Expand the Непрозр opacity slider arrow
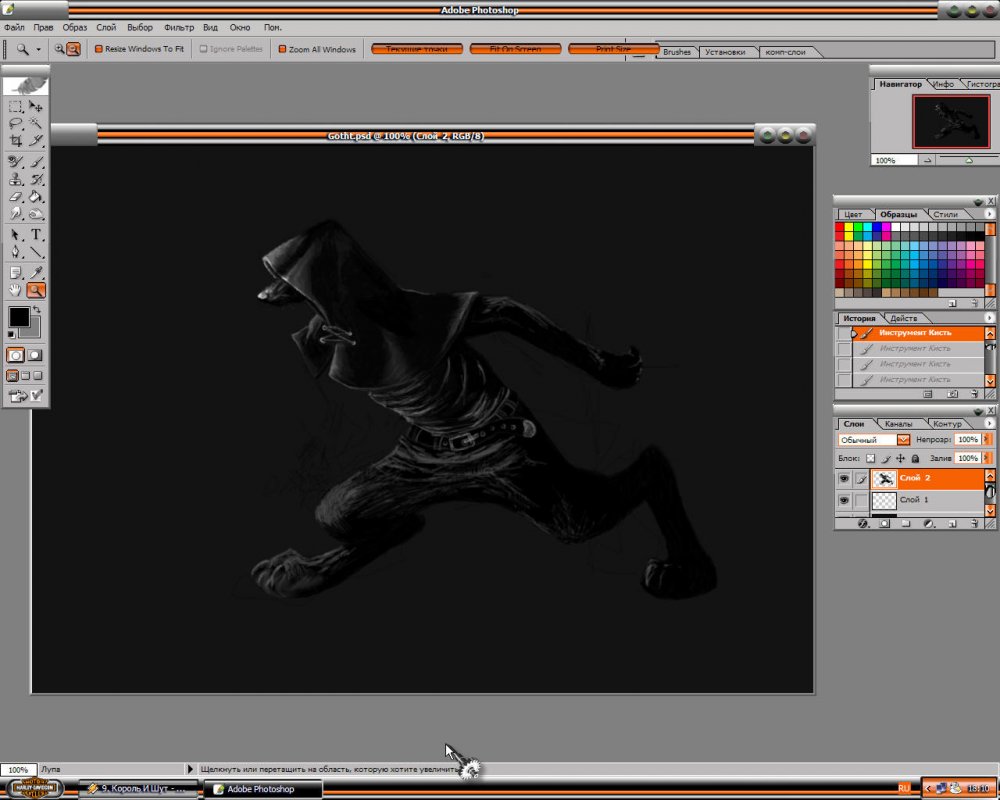This screenshot has height=800, width=1000. 988,440
